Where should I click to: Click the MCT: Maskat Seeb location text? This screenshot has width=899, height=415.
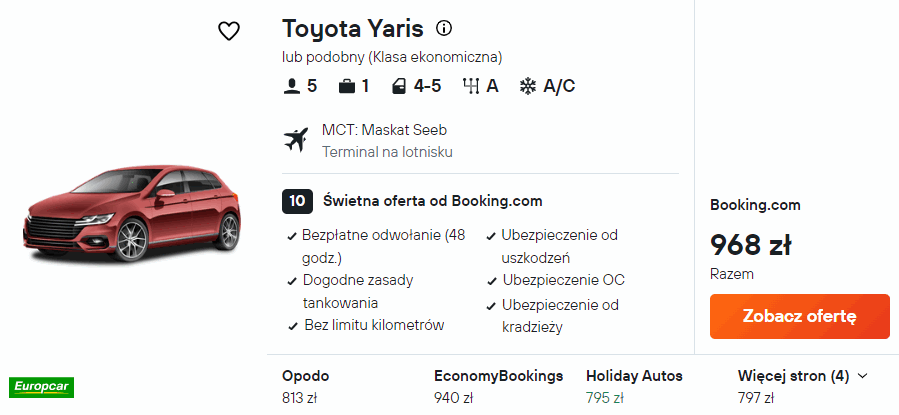(384, 130)
